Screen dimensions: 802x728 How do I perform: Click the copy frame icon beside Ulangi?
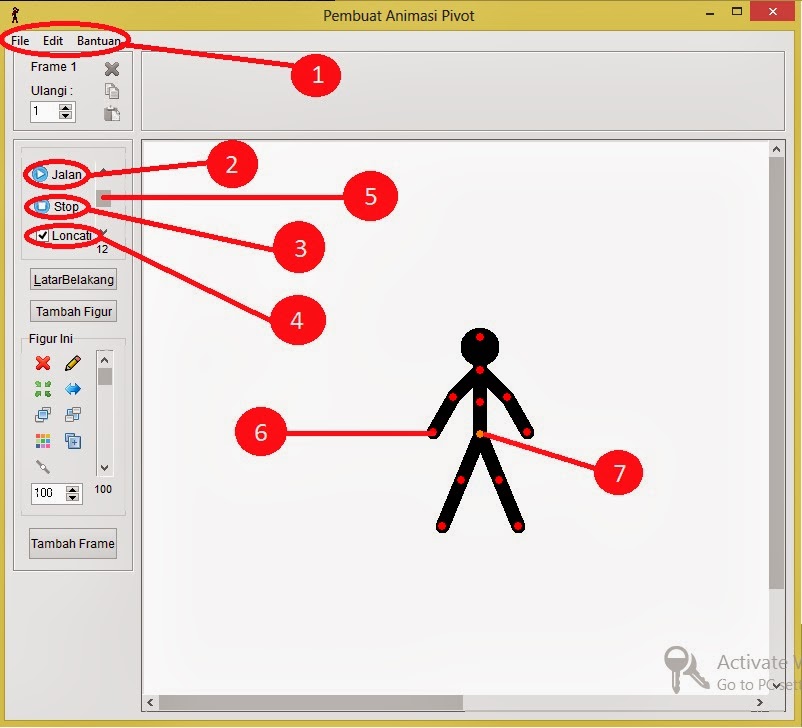click(112, 90)
